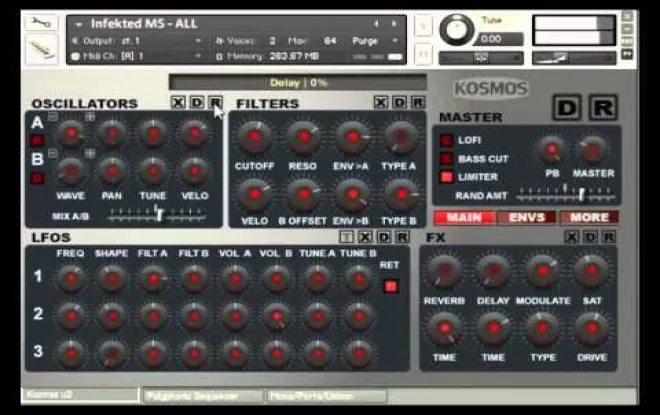This screenshot has height=415, width=660.
Task: Click the D button in the LFOs header
Action: (x=383, y=237)
